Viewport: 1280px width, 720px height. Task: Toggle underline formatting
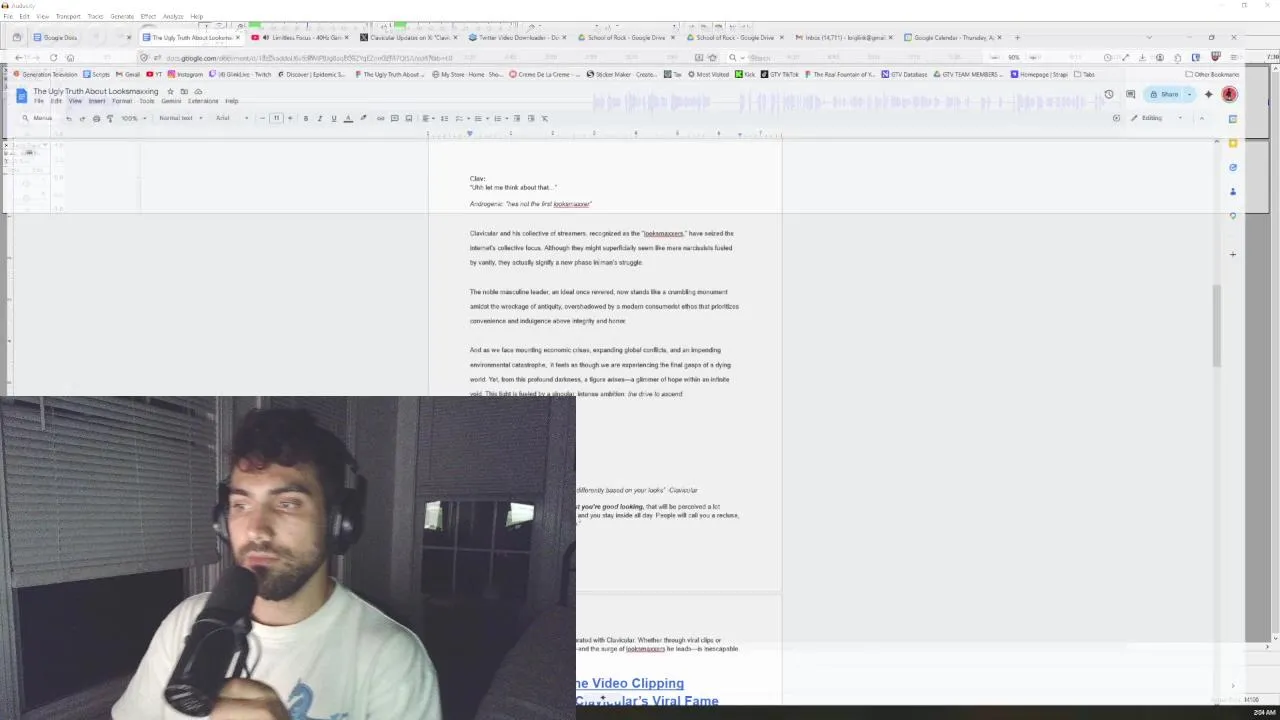coord(334,118)
